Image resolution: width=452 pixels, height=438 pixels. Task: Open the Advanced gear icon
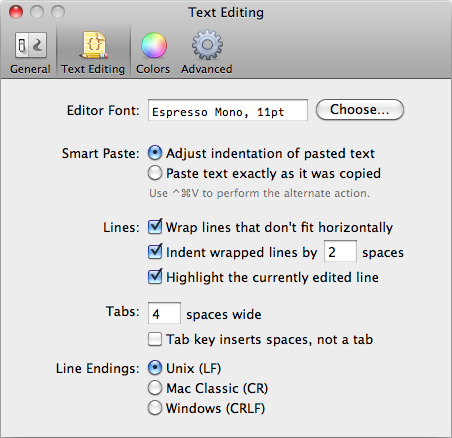207,45
